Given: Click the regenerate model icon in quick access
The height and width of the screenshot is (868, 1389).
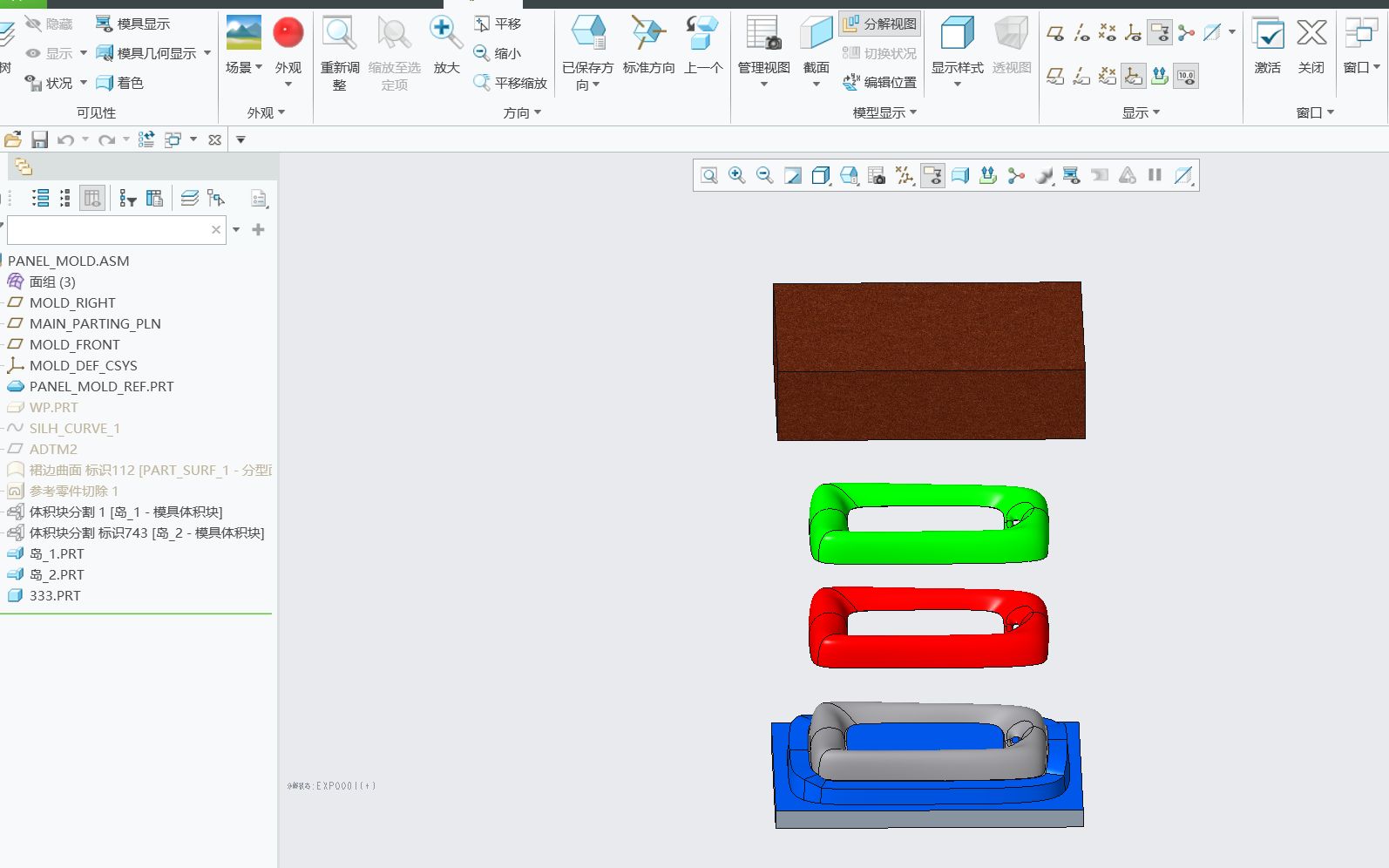Looking at the screenshot, I should (x=146, y=139).
